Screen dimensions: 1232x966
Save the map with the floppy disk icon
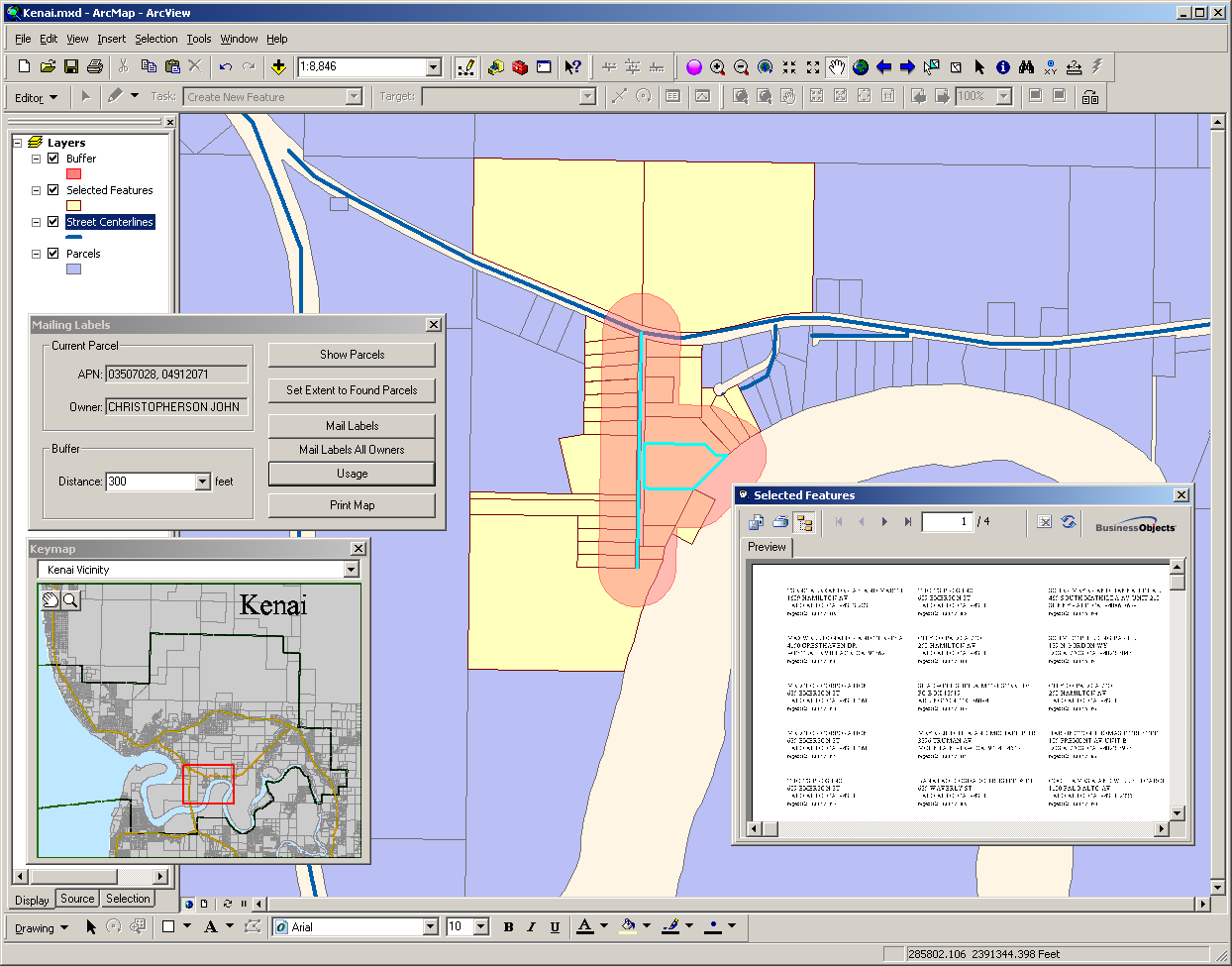click(71, 66)
